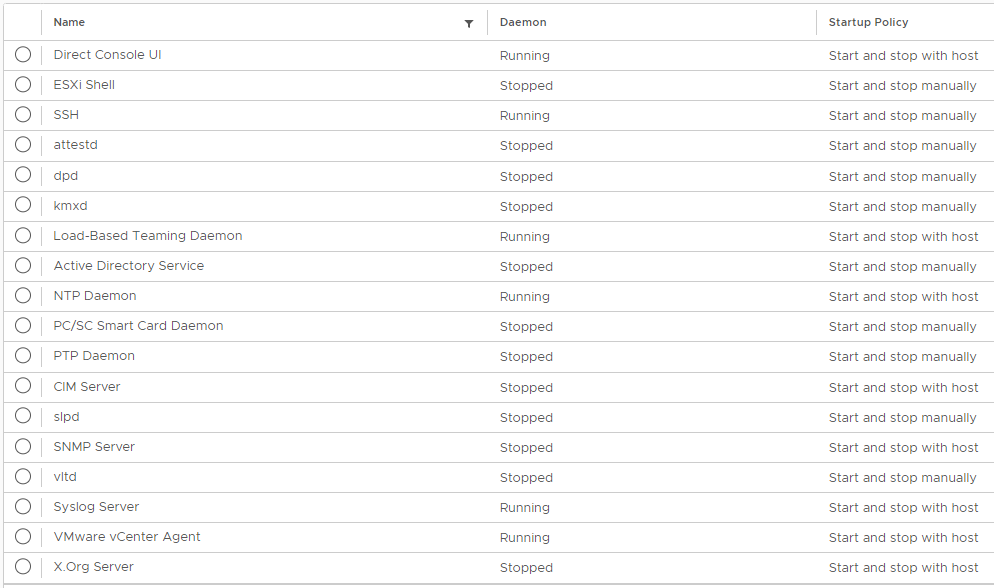Pick the NTP Daemon radio button
This screenshot has height=588, width=994.
[23, 295]
